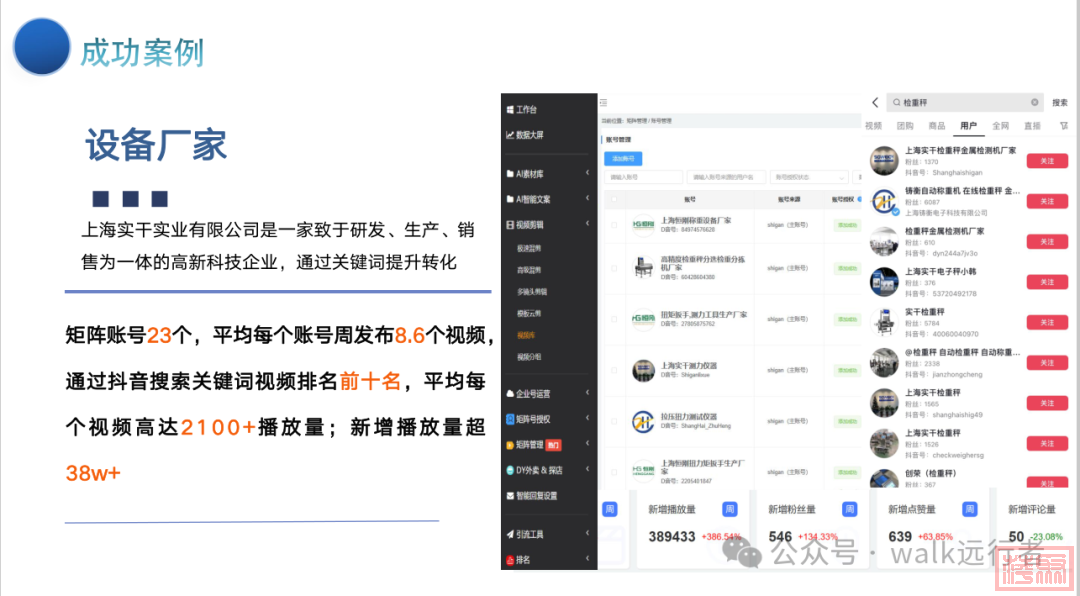Click the 周 icon next to 新增粉丝量
The image size is (1080, 596).
pos(849,509)
